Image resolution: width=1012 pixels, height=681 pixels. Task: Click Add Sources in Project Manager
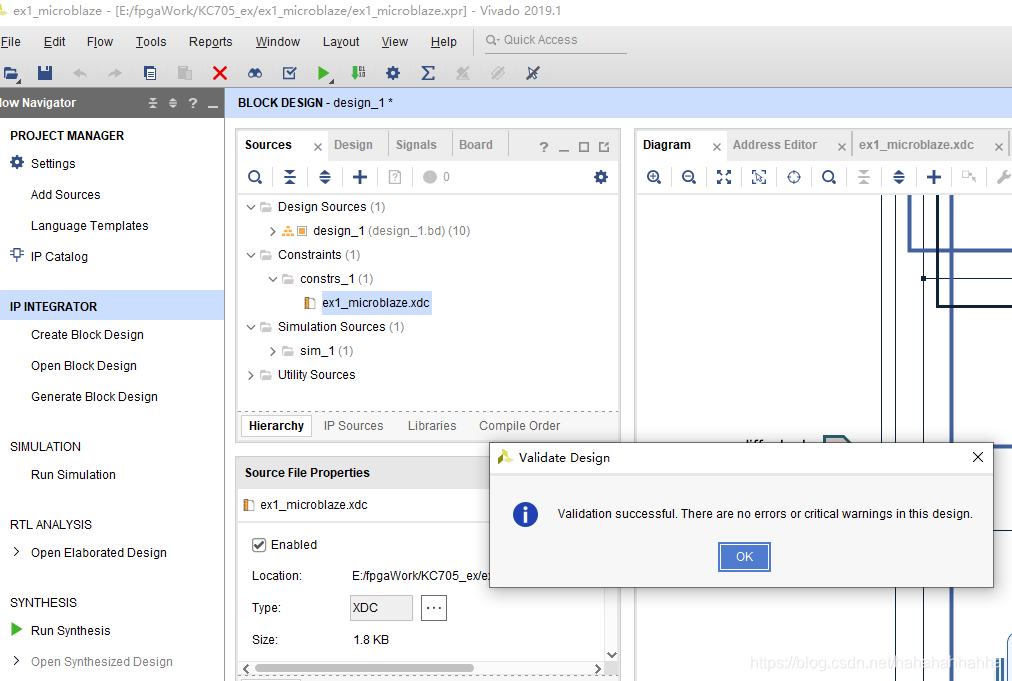coord(65,195)
